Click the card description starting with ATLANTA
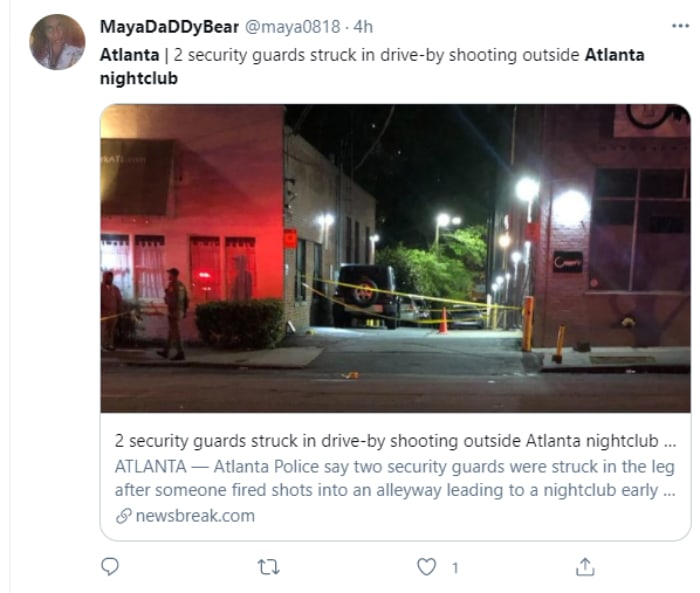The image size is (700, 593). pos(395,478)
